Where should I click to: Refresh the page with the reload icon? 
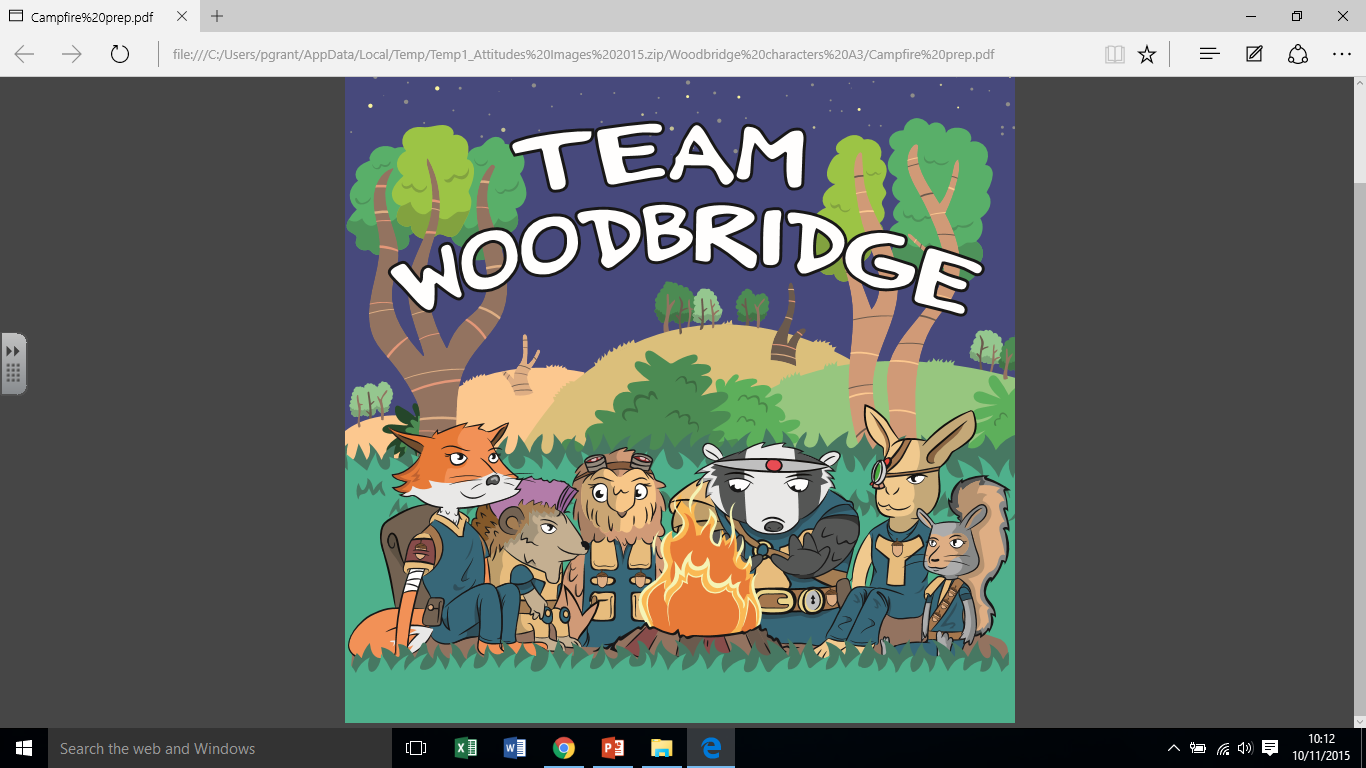tap(120, 54)
